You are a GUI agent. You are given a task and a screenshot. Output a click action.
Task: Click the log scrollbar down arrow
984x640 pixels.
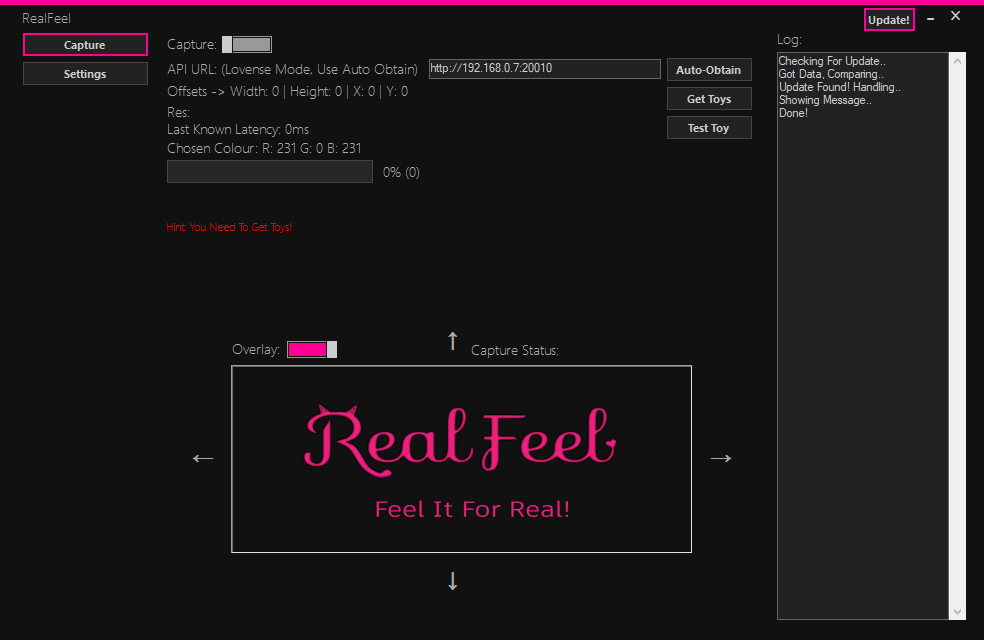click(x=957, y=612)
